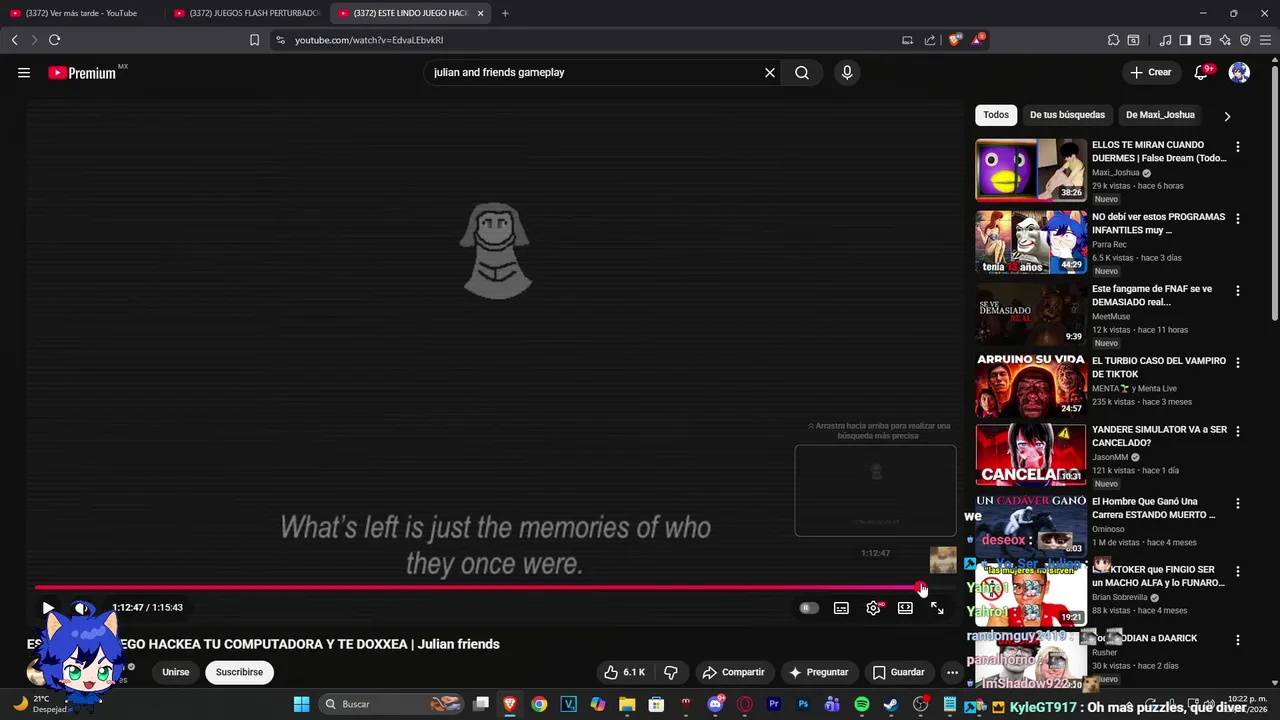This screenshot has height=720, width=1280.
Task: Play the paused video
Action: pyautogui.click(x=48, y=607)
